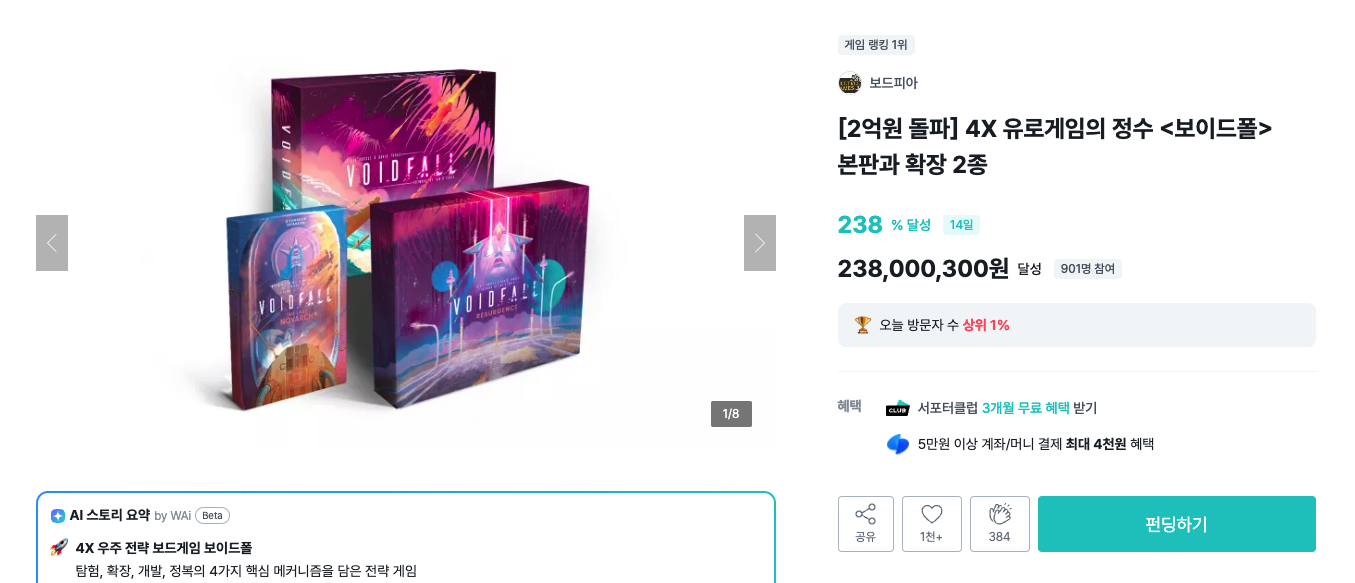
Task: Open the 보드피아 maker name link
Action: click(x=893, y=83)
